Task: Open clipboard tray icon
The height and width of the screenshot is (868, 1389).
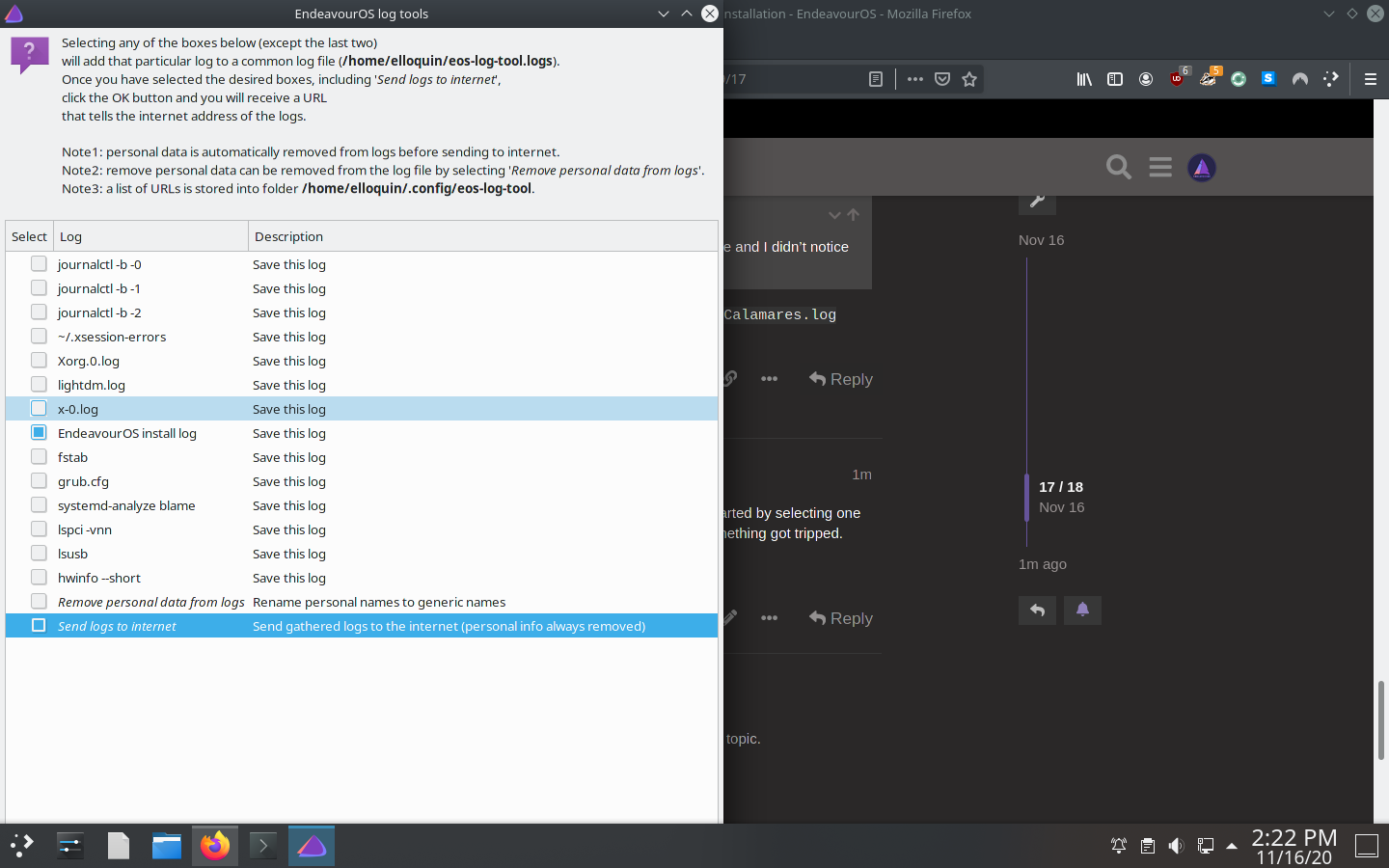Action: [x=1147, y=846]
